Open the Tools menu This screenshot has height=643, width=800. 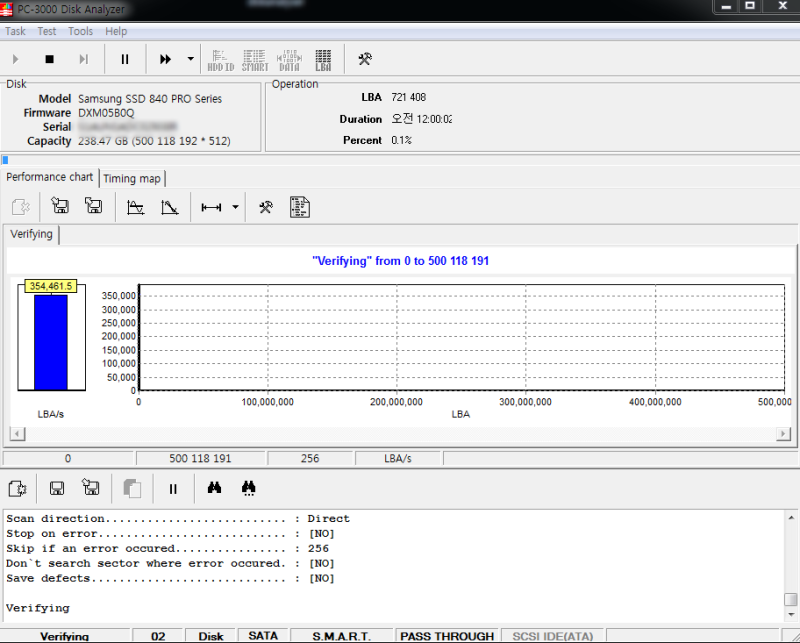click(x=81, y=31)
